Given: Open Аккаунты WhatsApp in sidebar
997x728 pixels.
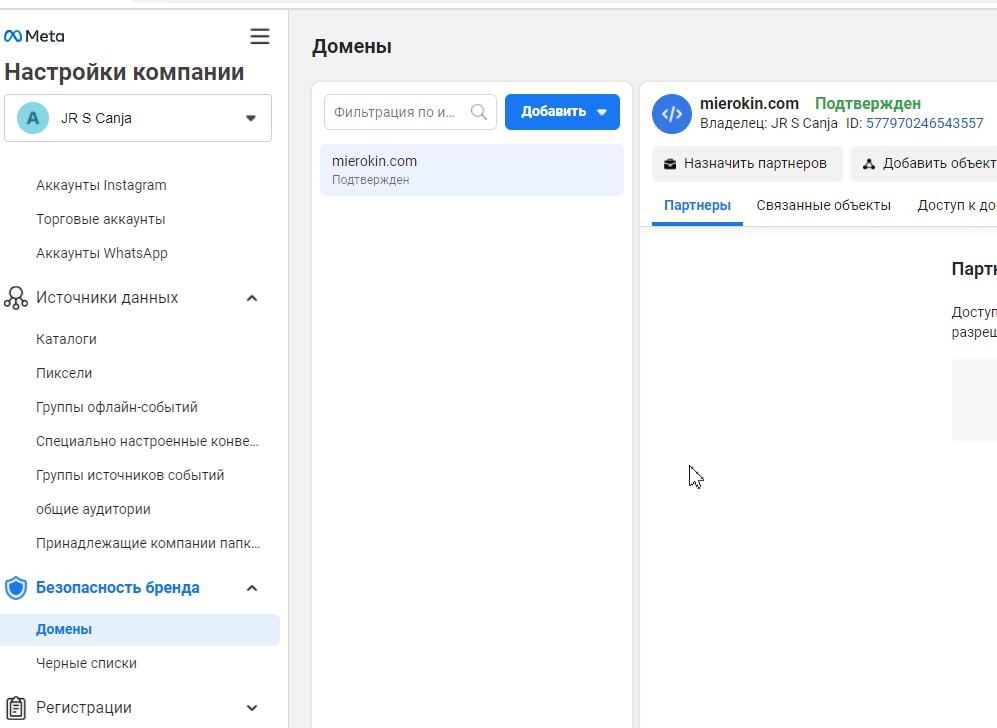Looking at the screenshot, I should (102, 253).
